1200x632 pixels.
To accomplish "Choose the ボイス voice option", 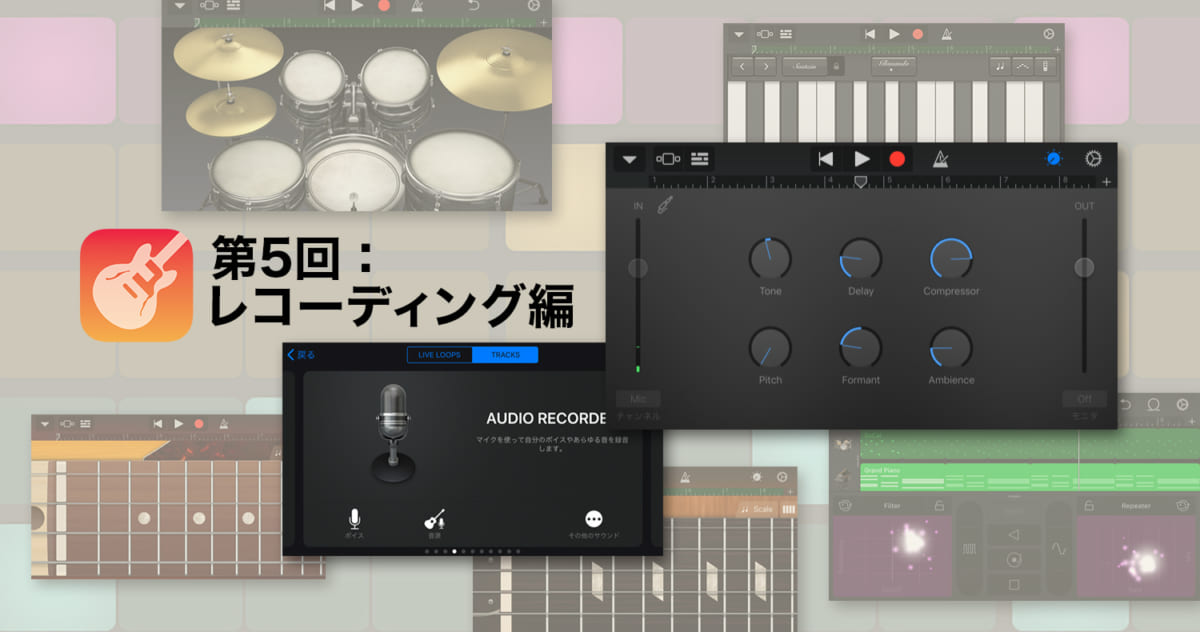I will click(354, 524).
